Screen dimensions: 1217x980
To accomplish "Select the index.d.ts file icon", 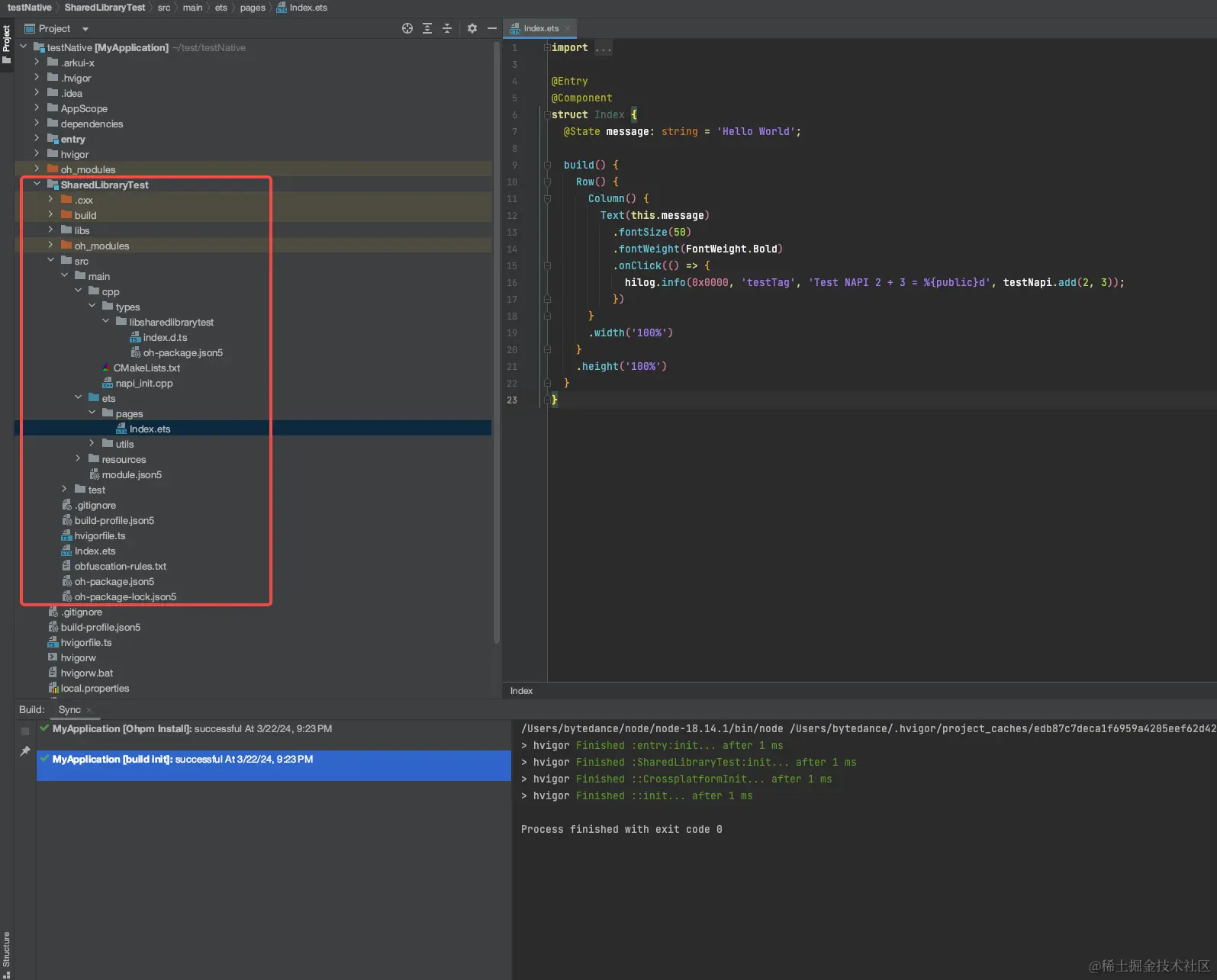I will click(136, 337).
